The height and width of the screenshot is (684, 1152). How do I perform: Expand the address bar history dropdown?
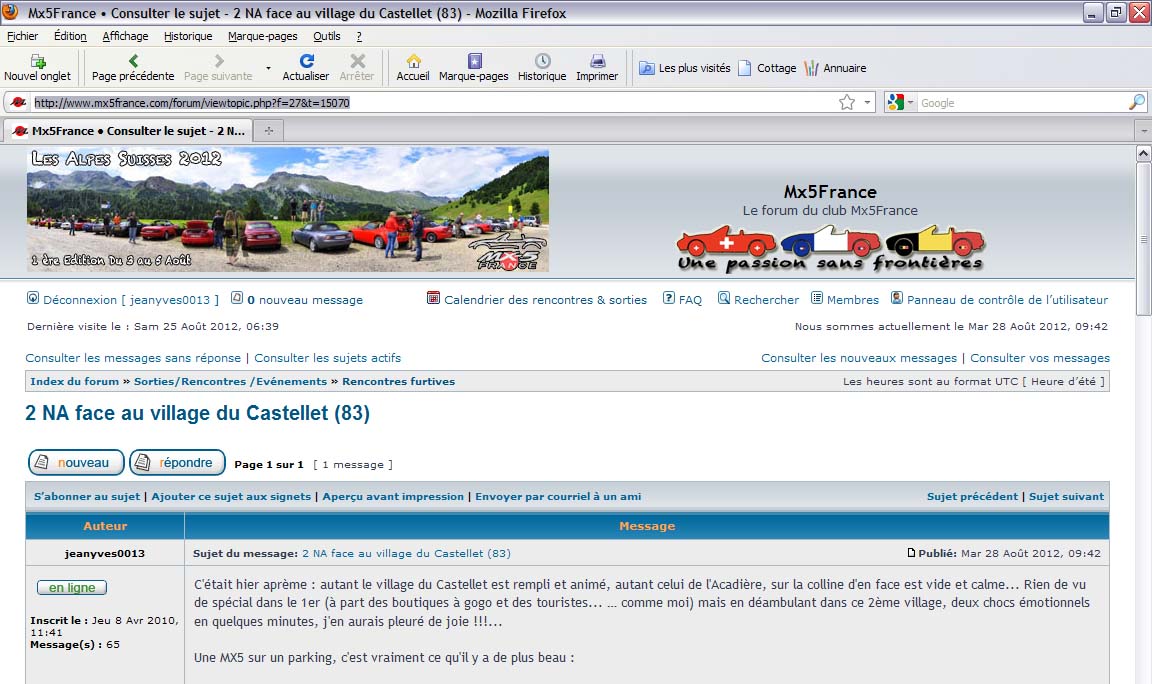(x=868, y=103)
